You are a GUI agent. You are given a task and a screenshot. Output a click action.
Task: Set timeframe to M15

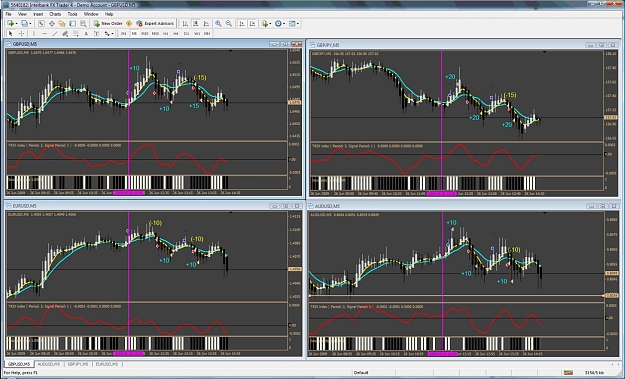click(x=145, y=33)
